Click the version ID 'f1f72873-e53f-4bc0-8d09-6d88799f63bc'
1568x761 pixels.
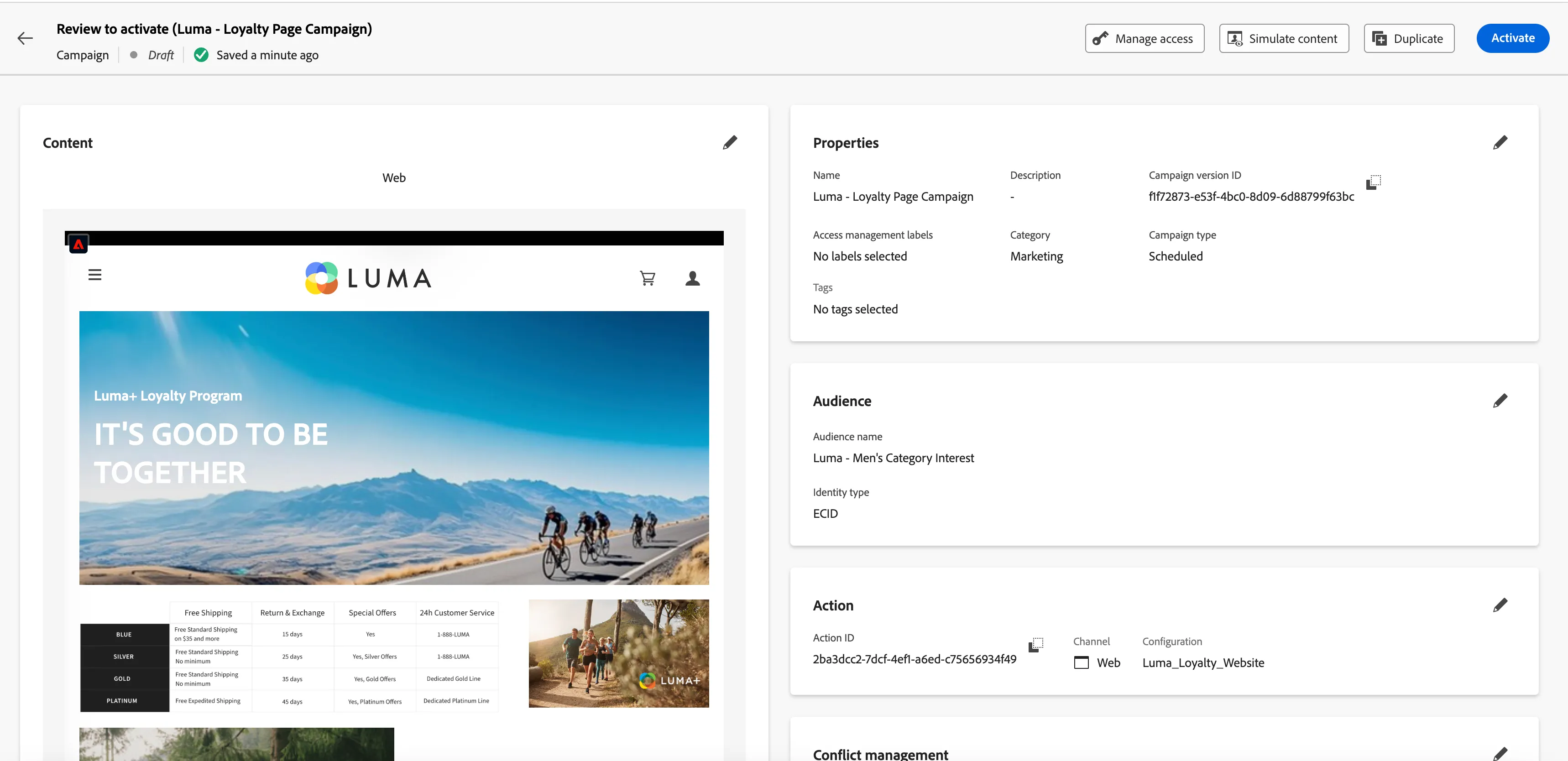click(1251, 197)
